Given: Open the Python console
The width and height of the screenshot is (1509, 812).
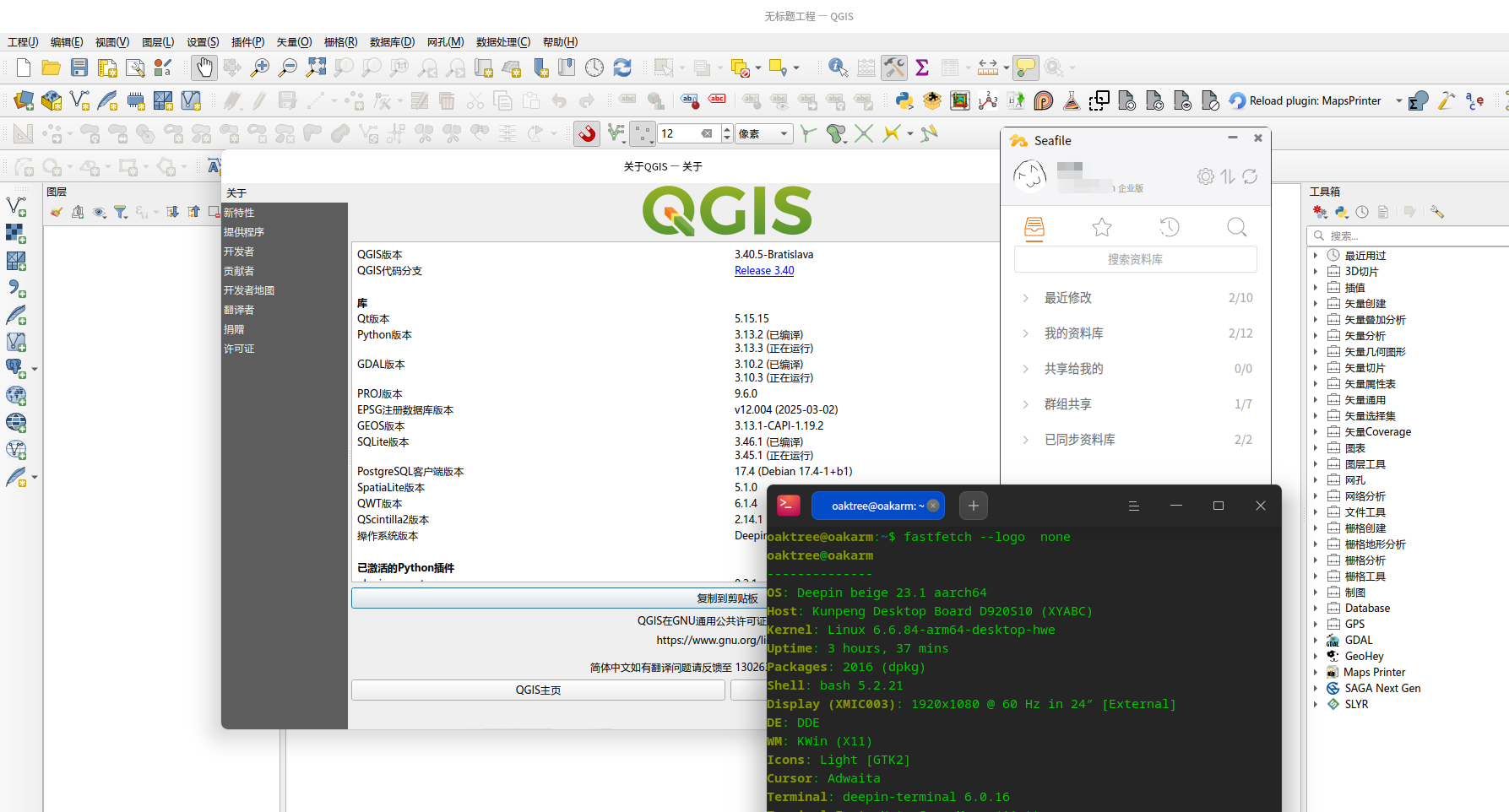Looking at the screenshot, I should (904, 101).
